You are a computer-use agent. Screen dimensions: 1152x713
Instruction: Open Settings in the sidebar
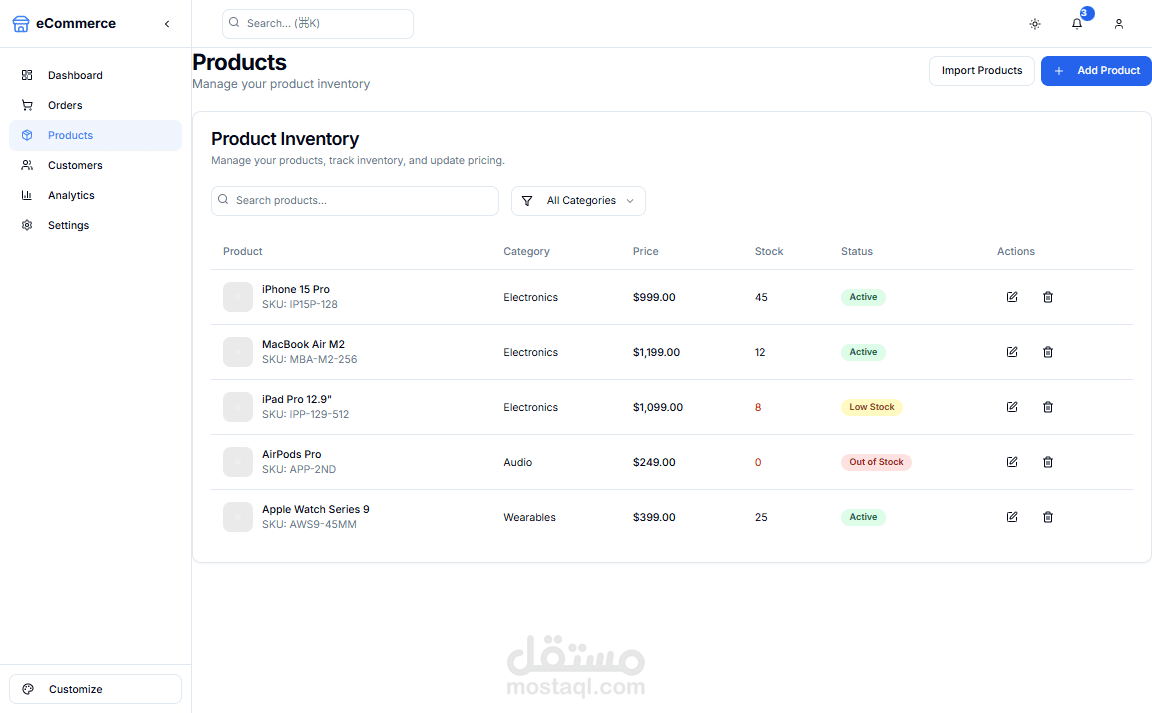tap(96, 225)
